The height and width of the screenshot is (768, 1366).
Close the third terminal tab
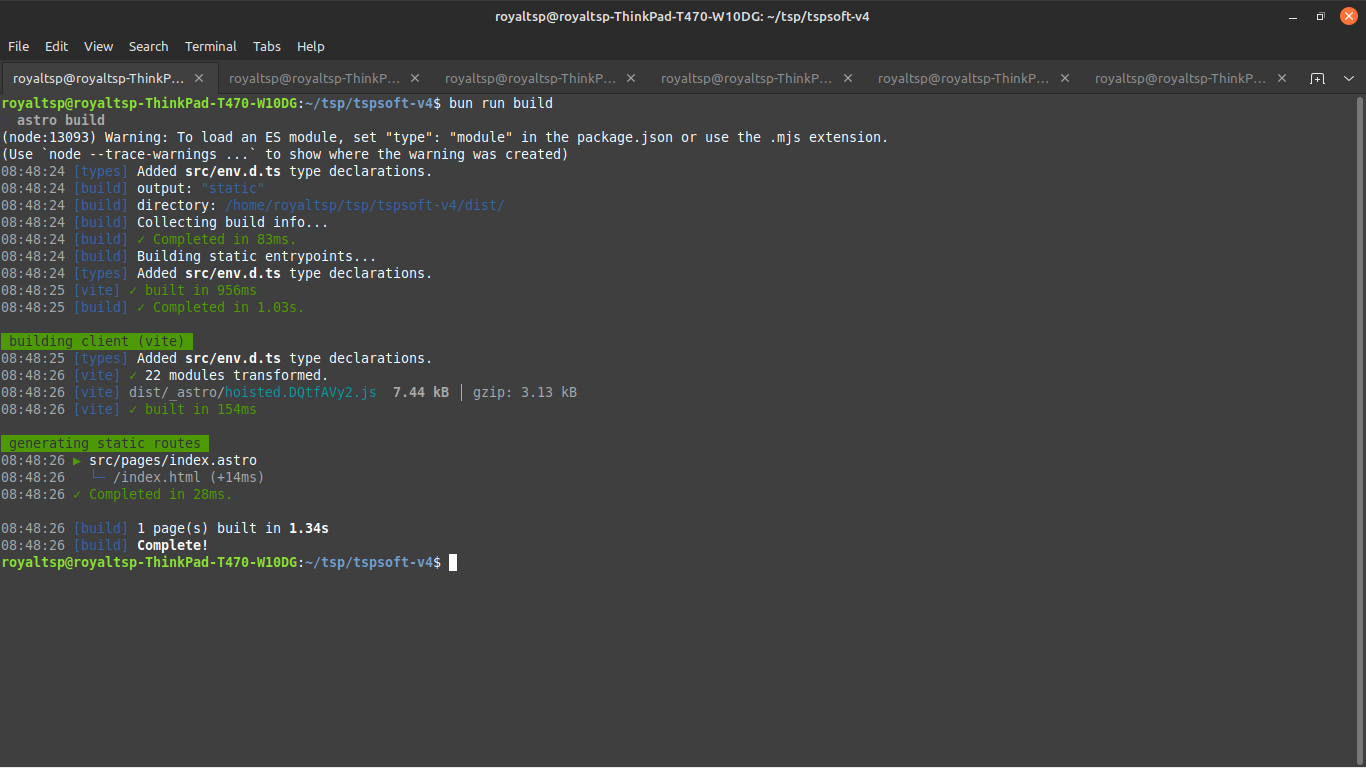631,78
